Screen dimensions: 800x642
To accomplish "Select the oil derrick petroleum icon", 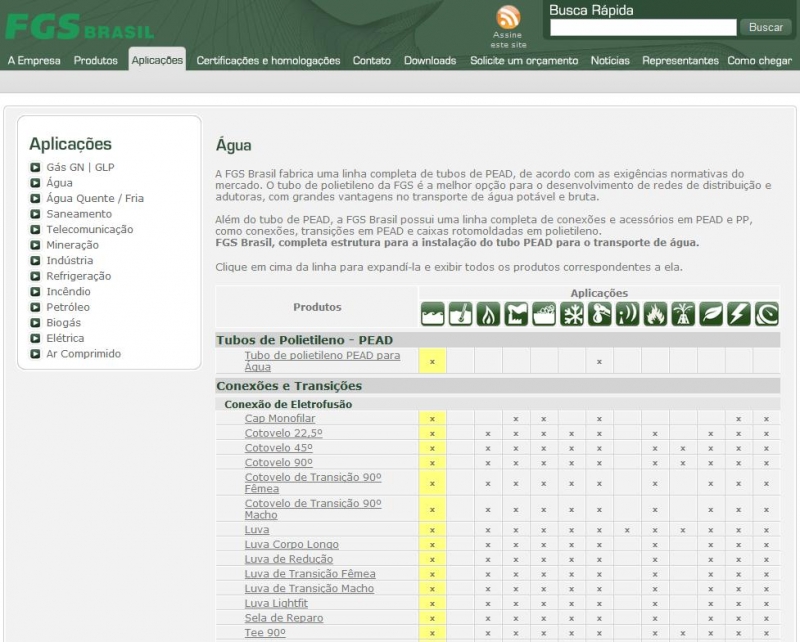I will [x=683, y=313].
